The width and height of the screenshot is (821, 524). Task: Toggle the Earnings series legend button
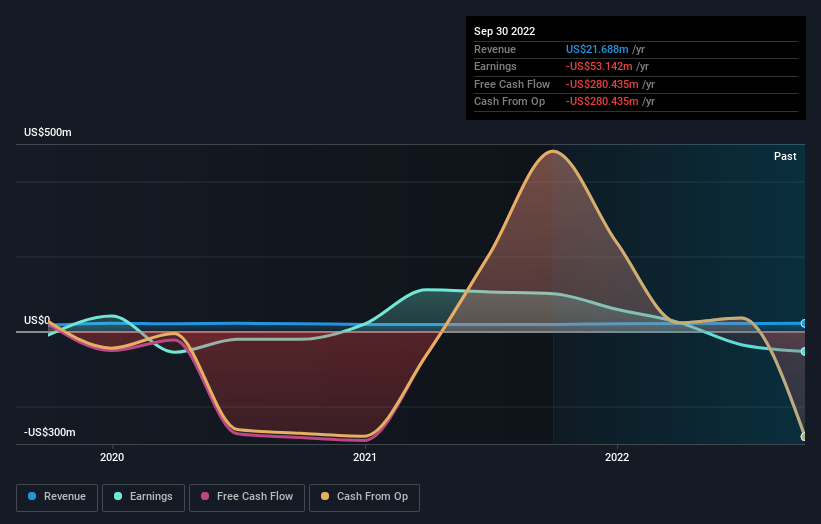coord(143,497)
